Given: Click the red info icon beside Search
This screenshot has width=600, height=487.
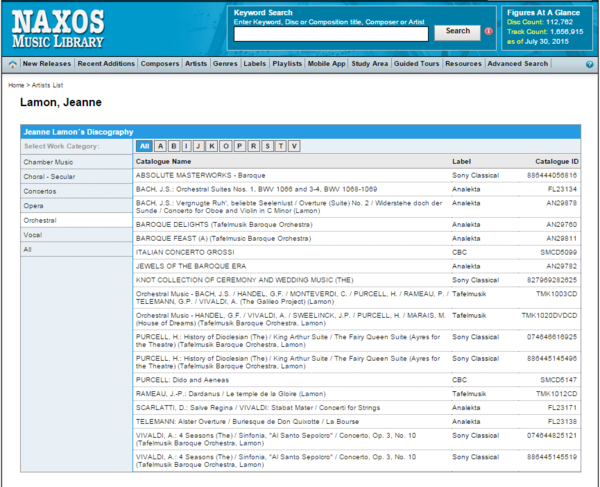Looking at the screenshot, I should 488,32.
